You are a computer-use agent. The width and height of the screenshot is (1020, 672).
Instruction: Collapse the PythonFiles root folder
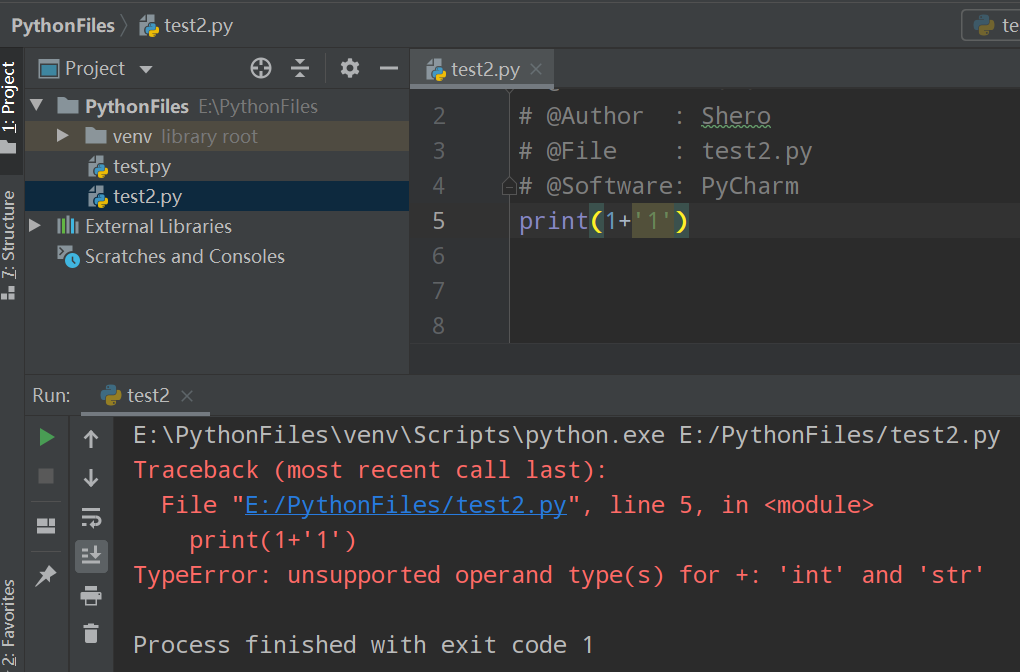click(37, 105)
